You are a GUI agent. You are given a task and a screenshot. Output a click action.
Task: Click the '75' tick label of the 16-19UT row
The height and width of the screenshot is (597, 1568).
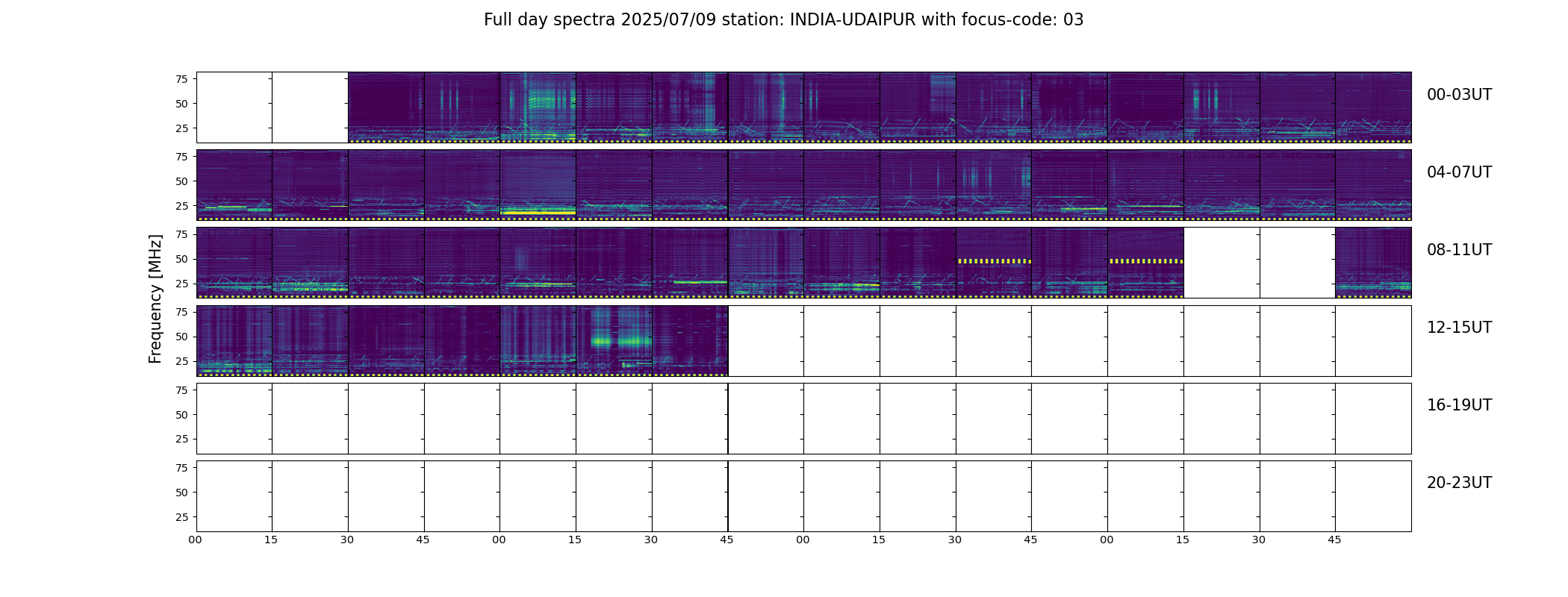pos(181,390)
